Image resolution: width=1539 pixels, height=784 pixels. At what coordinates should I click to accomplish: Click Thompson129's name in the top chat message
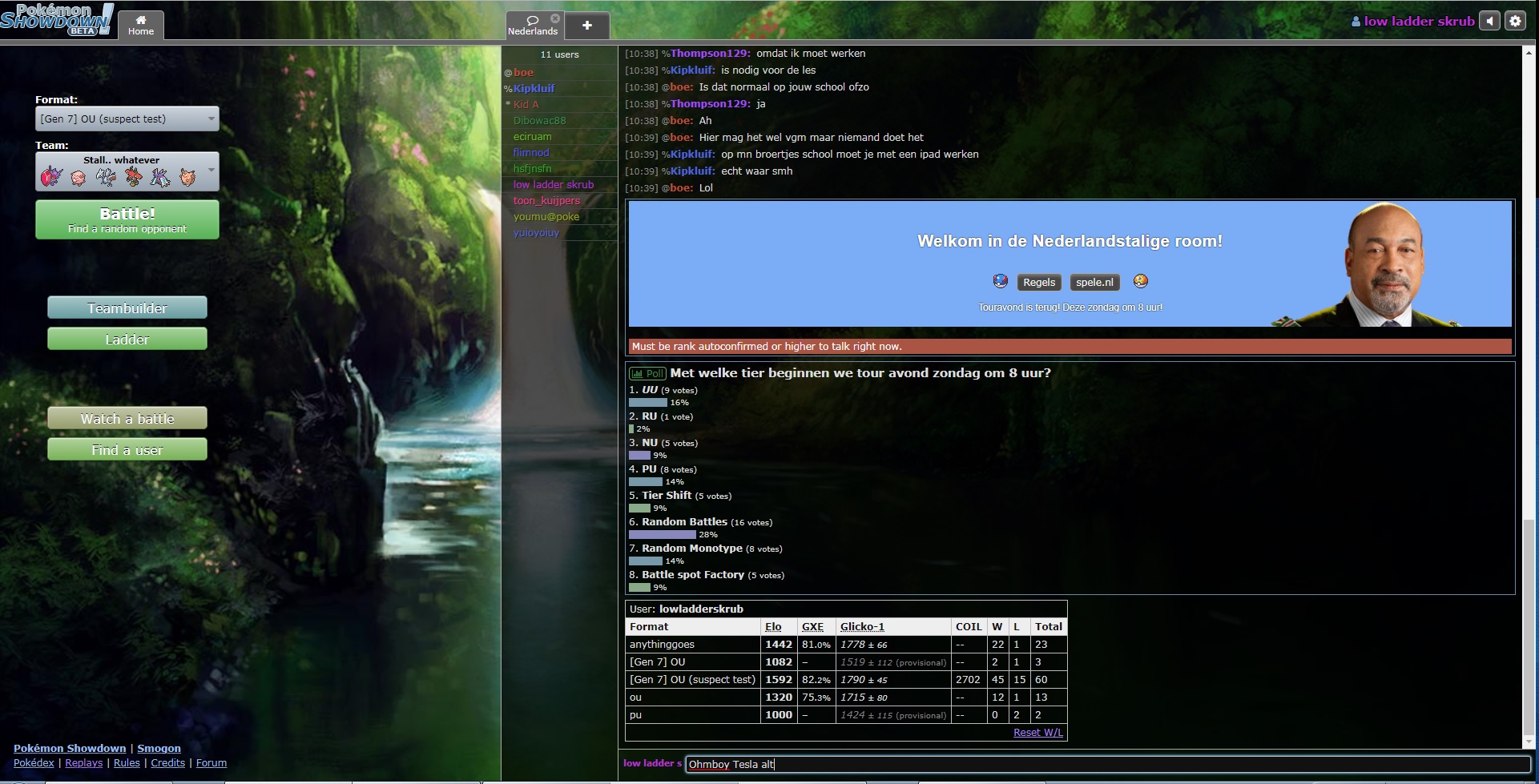[x=710, y=53]
